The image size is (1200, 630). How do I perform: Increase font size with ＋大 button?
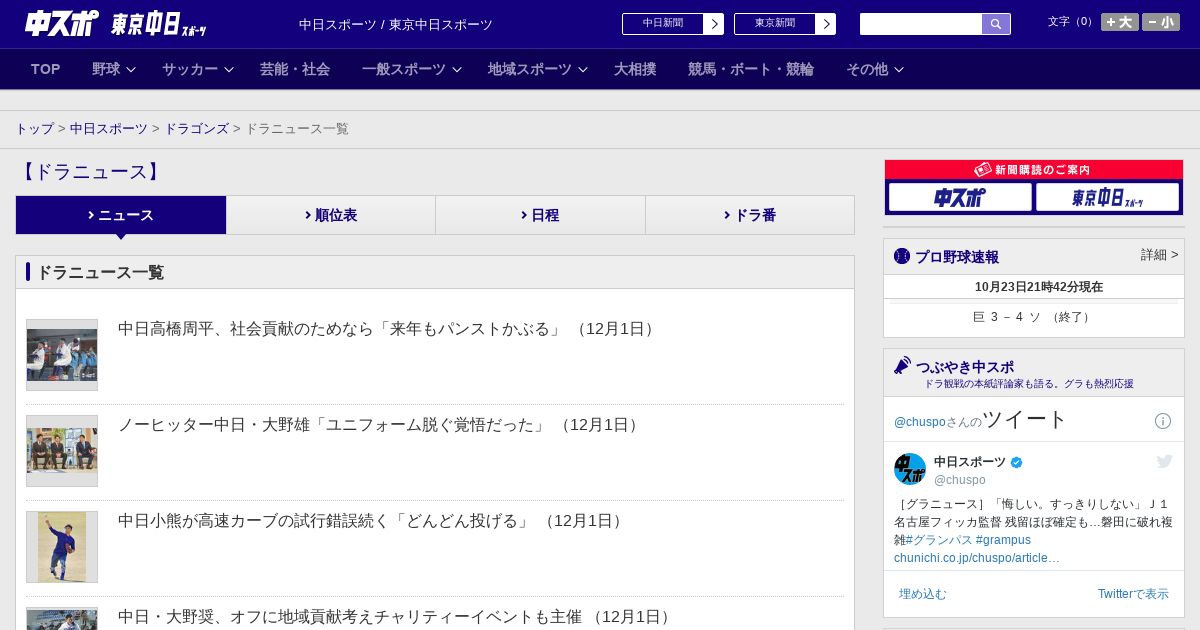click(1120, 22)
